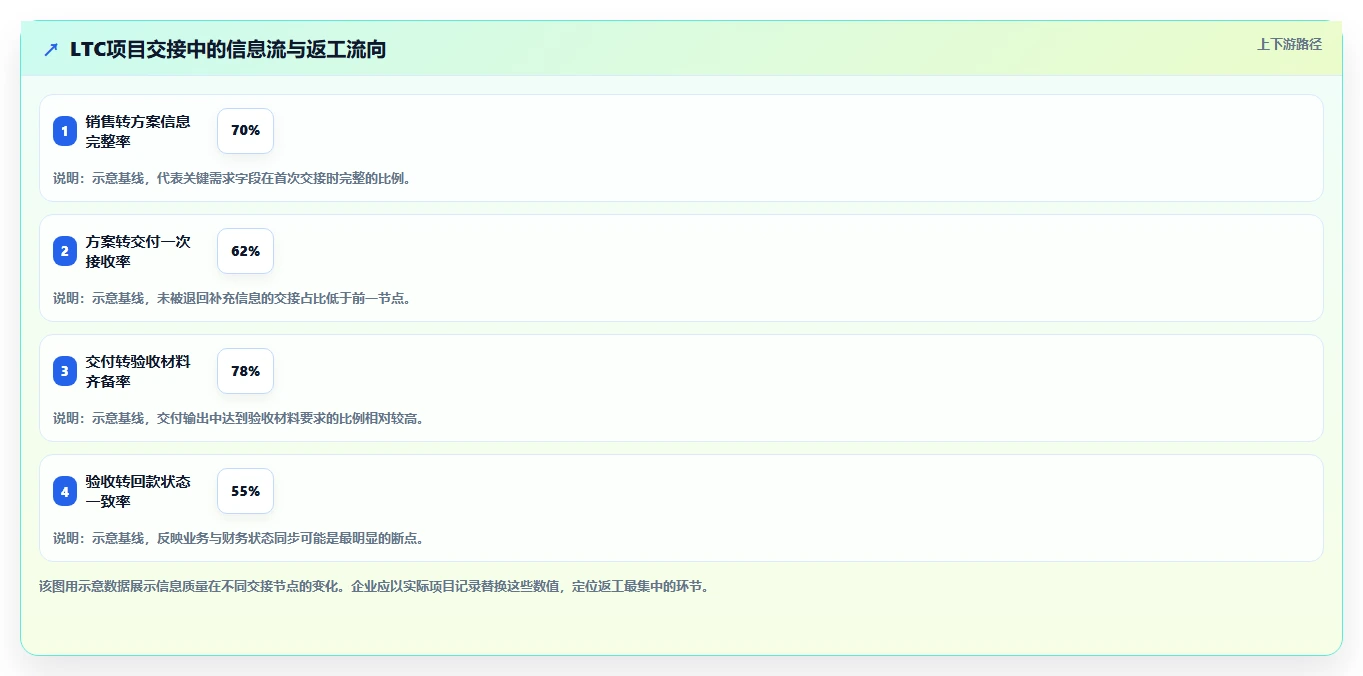Click the label 方案转交付一次接收率
The width and height of the screenshot is (1363, 676).
click(138, 251)
